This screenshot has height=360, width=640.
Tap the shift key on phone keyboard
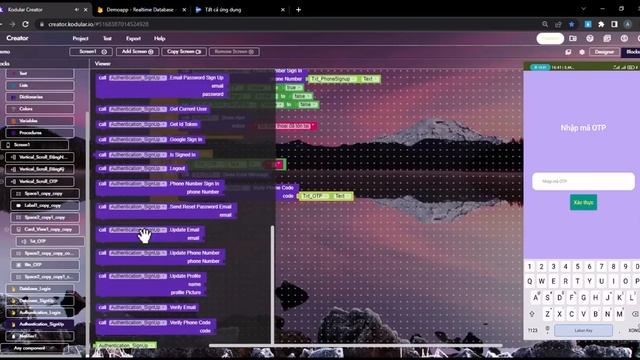coord(532,313)
